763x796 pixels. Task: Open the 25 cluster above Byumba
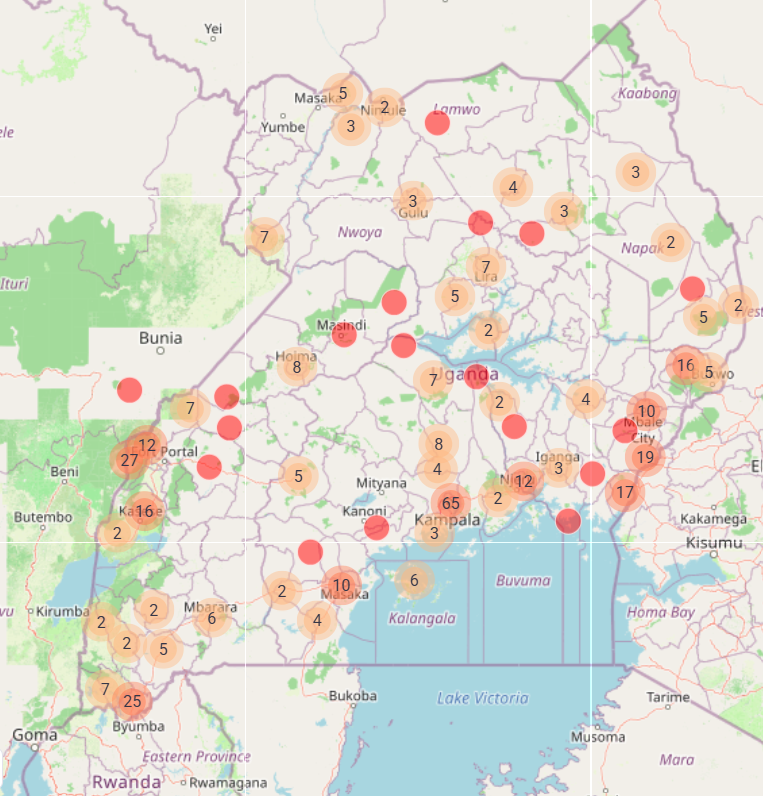tap(132, 701)
